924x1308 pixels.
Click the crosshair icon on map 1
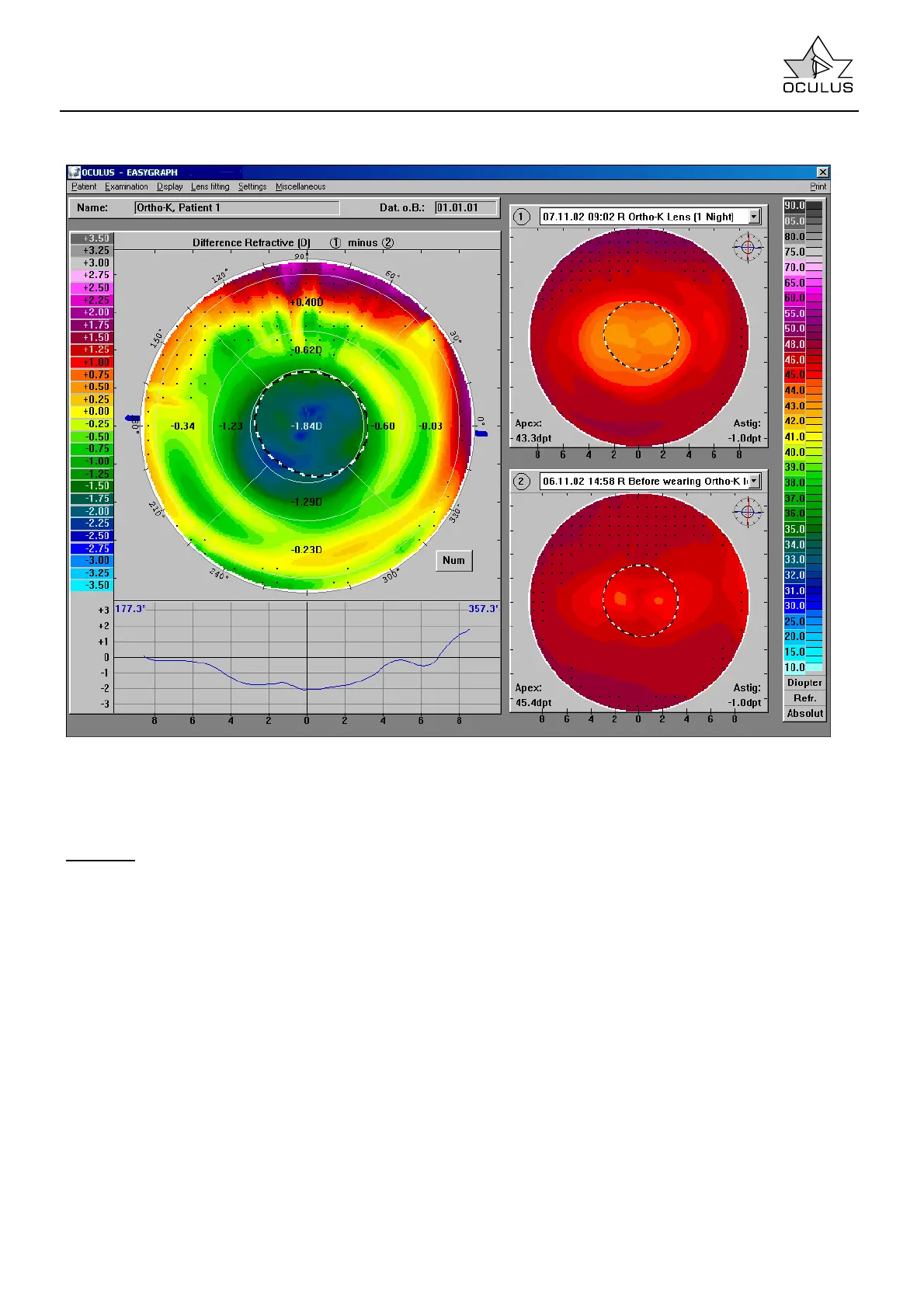tap(748, 247)
